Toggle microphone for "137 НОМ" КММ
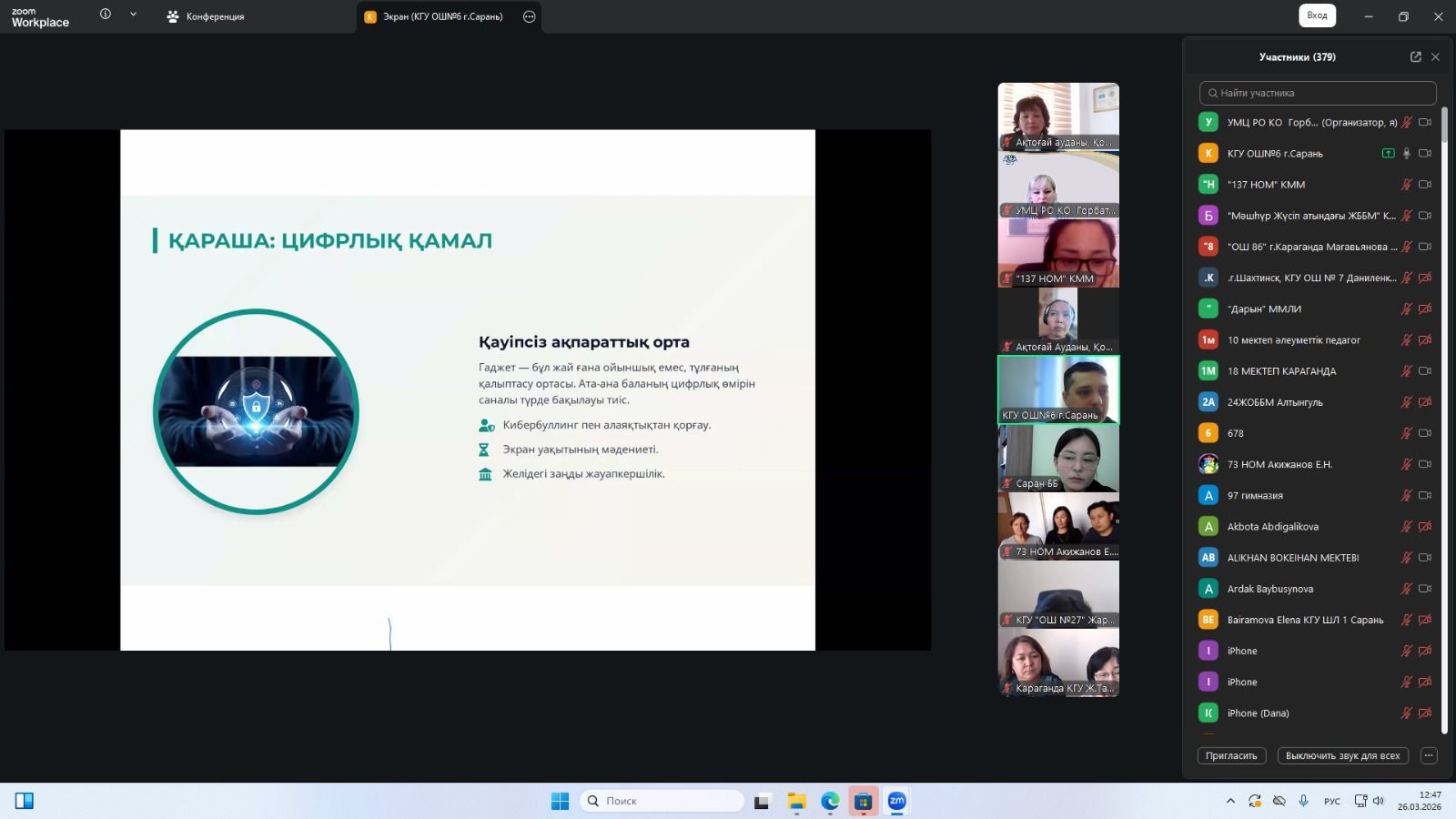This screenshot has width=1456, height=819. pyautogui.click(x=1406, y=185)
